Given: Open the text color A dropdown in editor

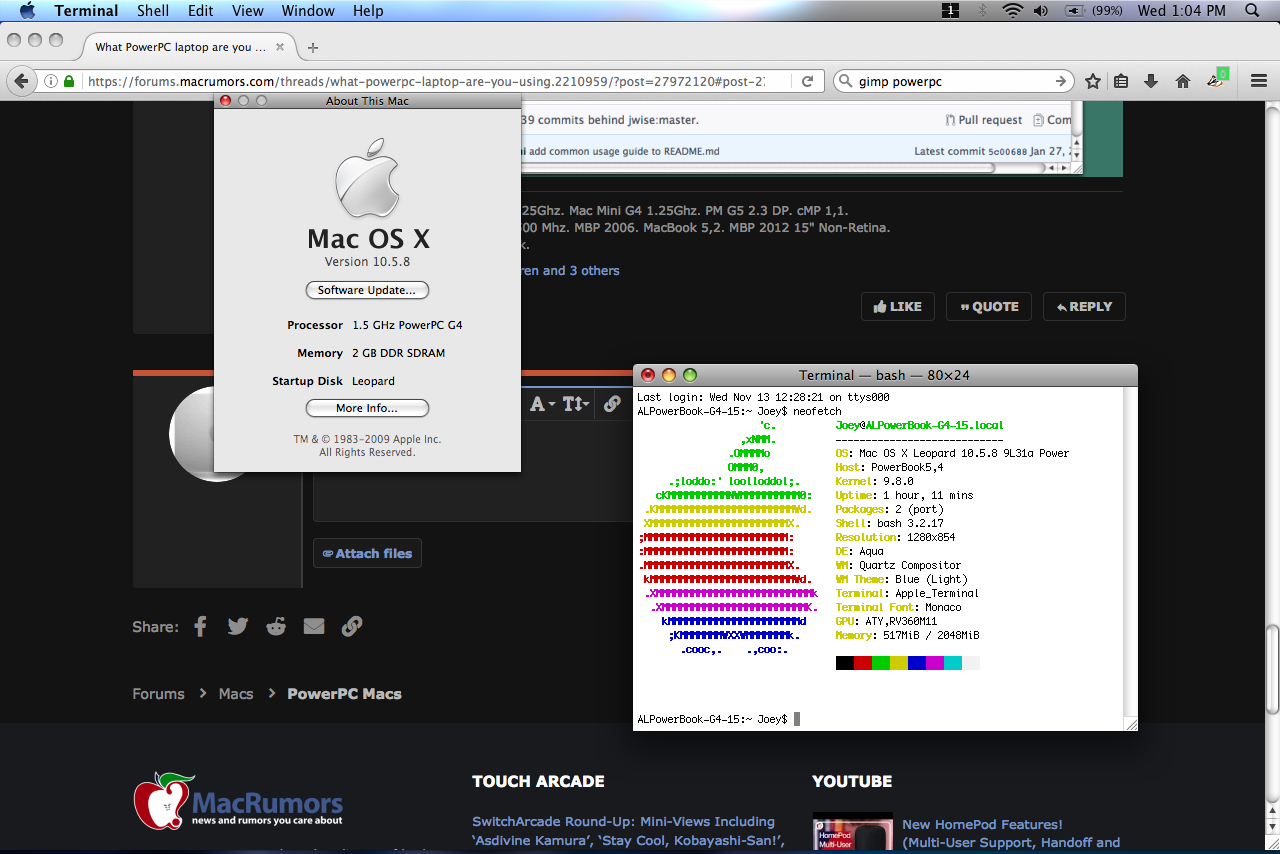Looking at the screenshot, I should (x=542, y=404).
